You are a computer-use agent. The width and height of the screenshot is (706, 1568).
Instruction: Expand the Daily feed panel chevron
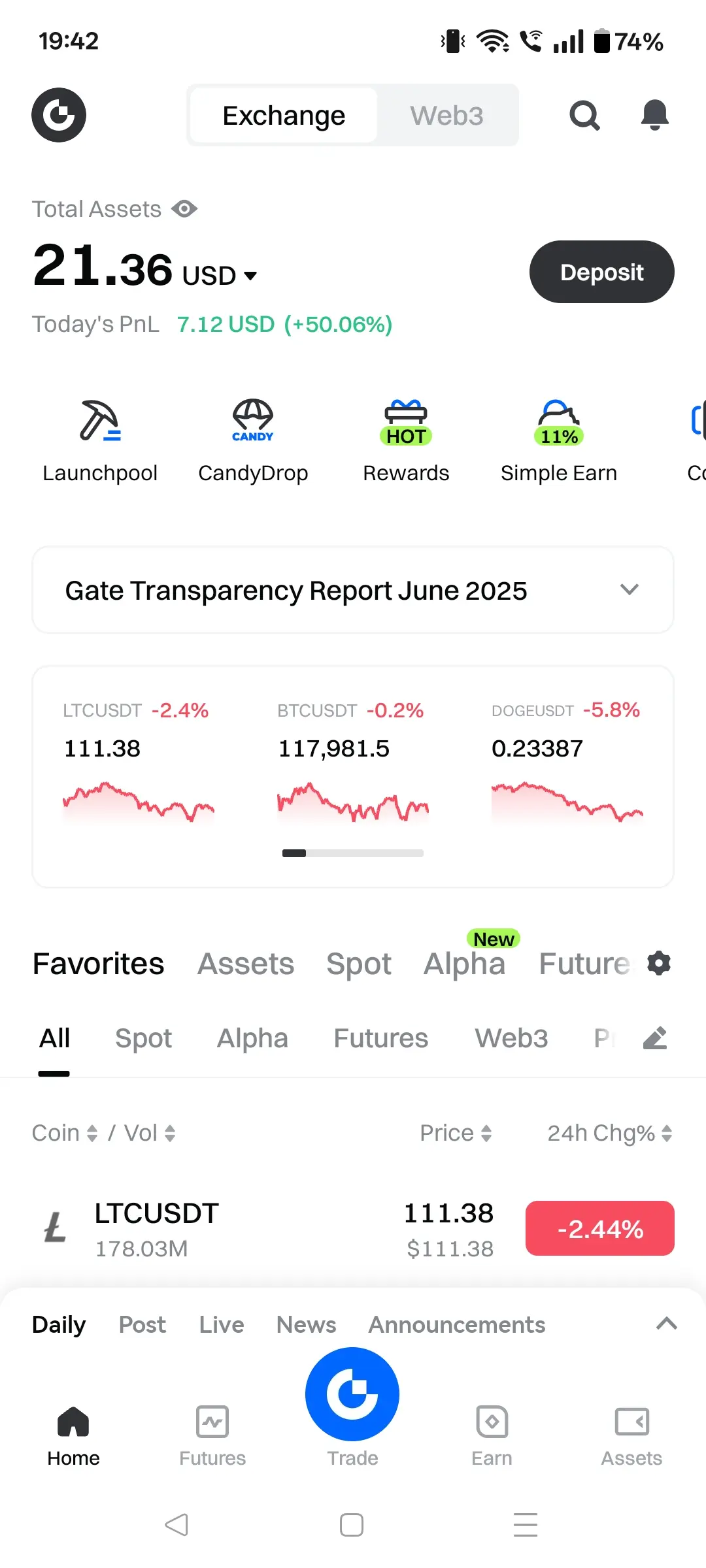pyautogui.click(x=666, y=1324)
